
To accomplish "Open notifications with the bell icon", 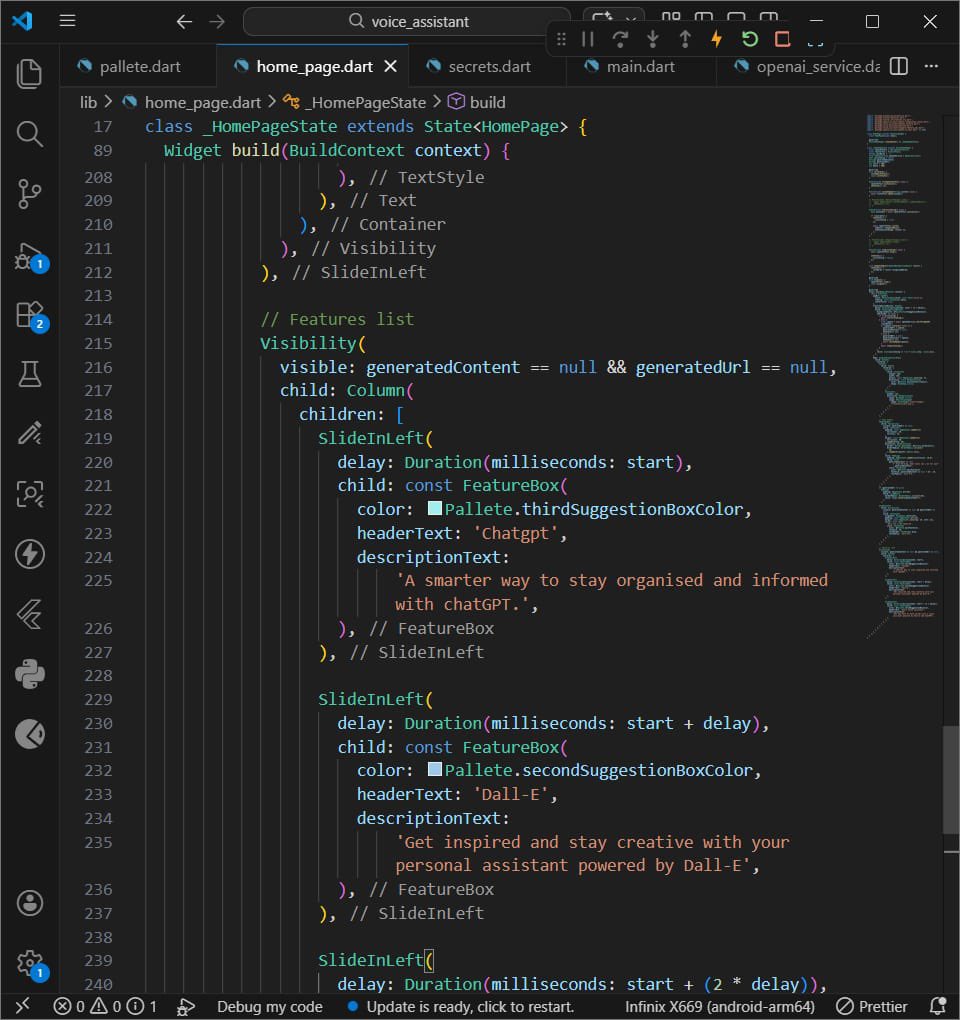I will (937, 1006).
